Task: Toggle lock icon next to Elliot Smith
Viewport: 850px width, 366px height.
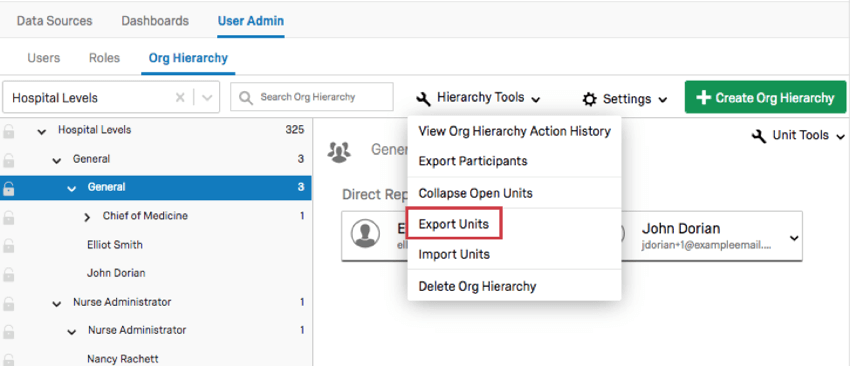Action: [9, 246]
